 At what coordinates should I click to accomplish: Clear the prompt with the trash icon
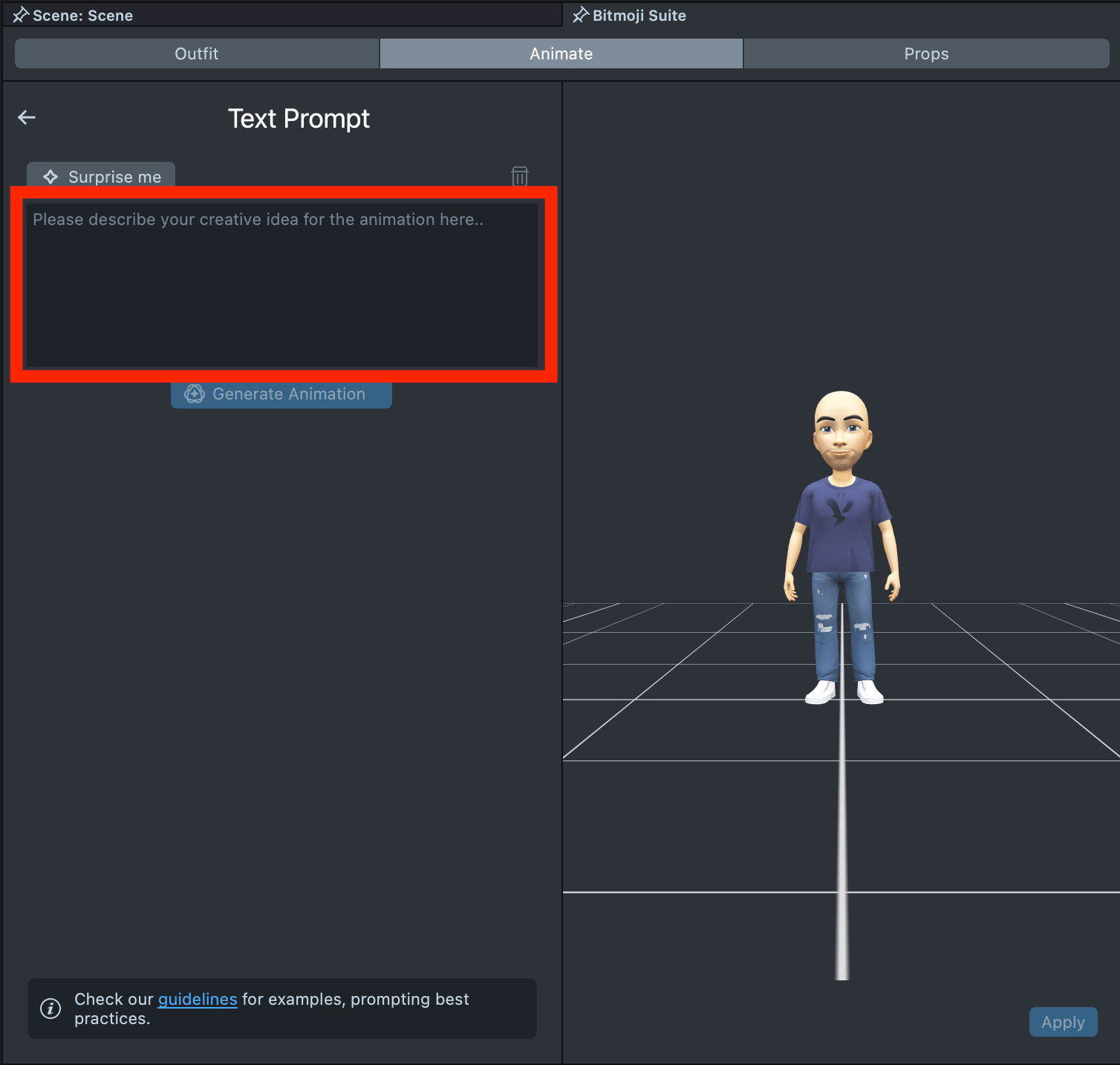click(x=519, y=176)
